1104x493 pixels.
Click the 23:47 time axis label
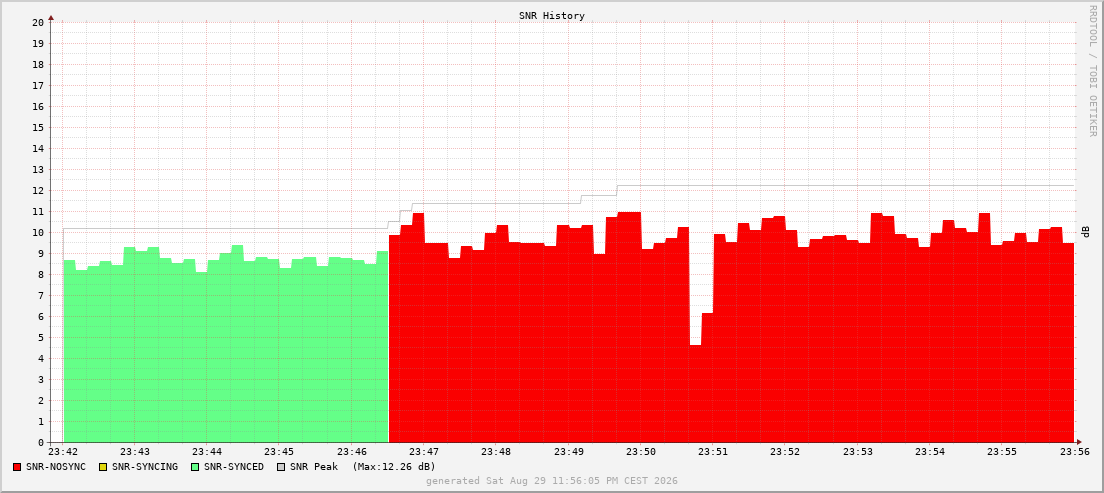[424, 452]
